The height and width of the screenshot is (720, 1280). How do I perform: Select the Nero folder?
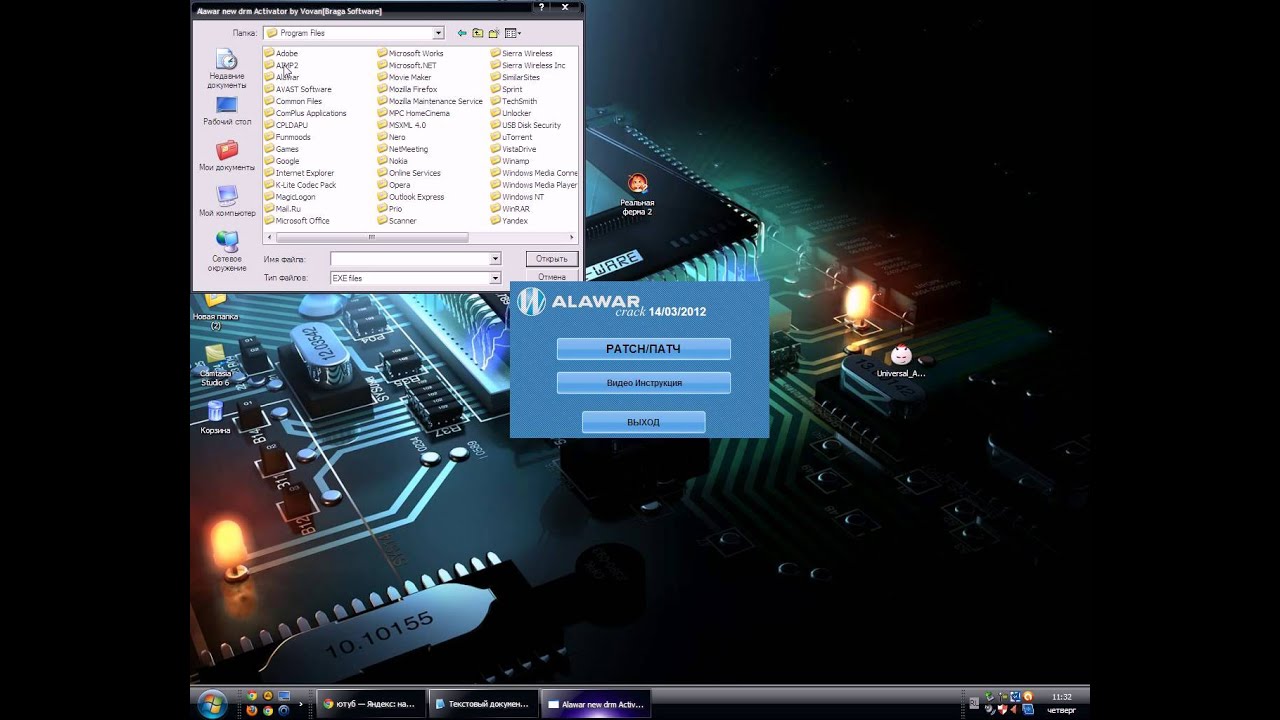coord(392,137)
